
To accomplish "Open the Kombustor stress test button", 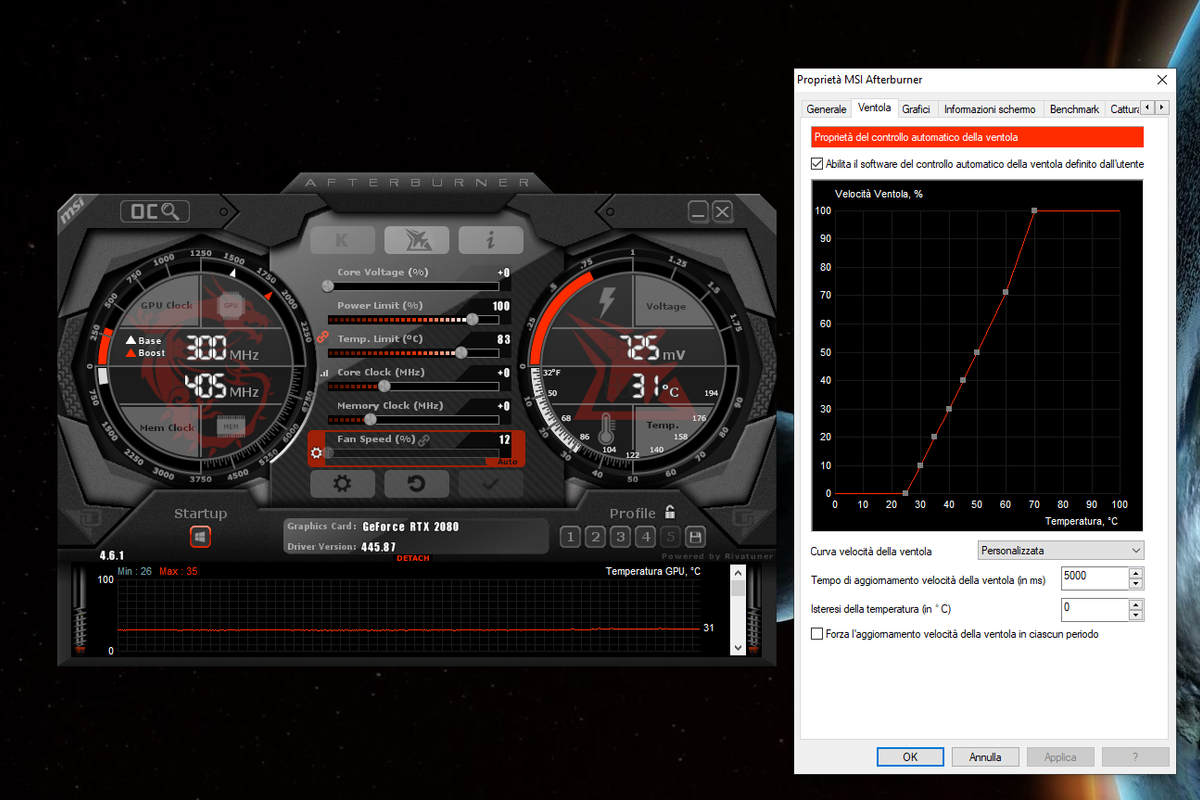I will tap(342, 240).
